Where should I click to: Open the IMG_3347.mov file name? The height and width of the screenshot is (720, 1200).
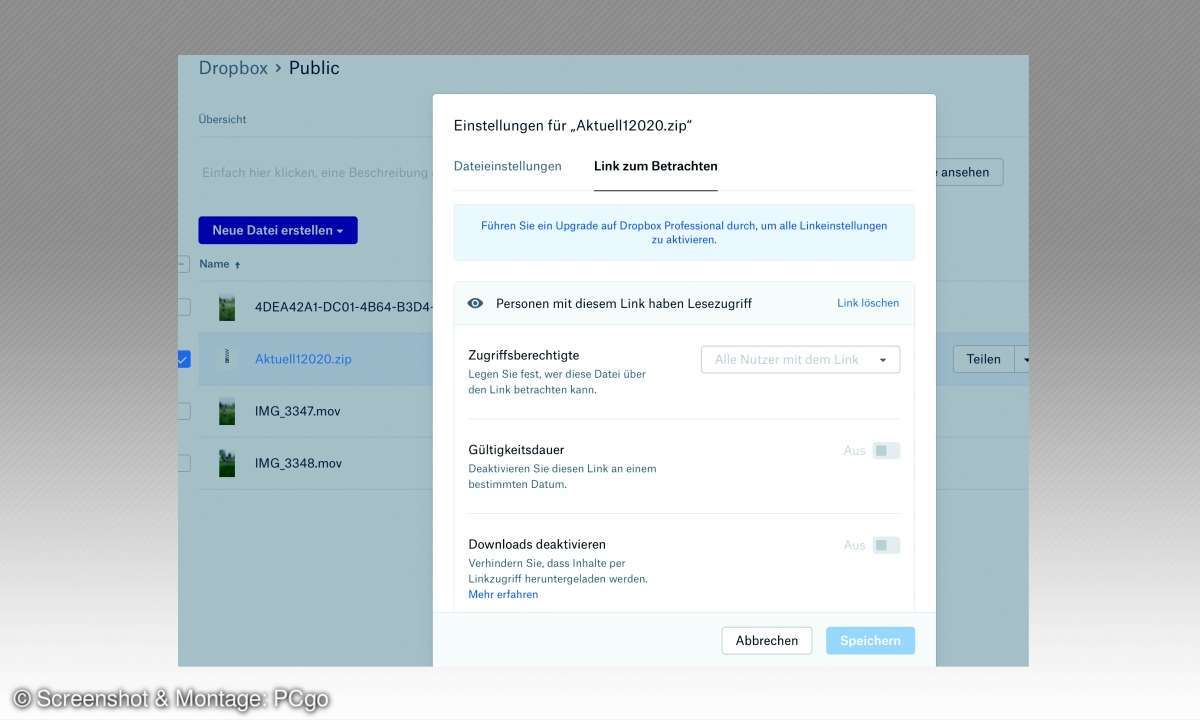(298, 411)
